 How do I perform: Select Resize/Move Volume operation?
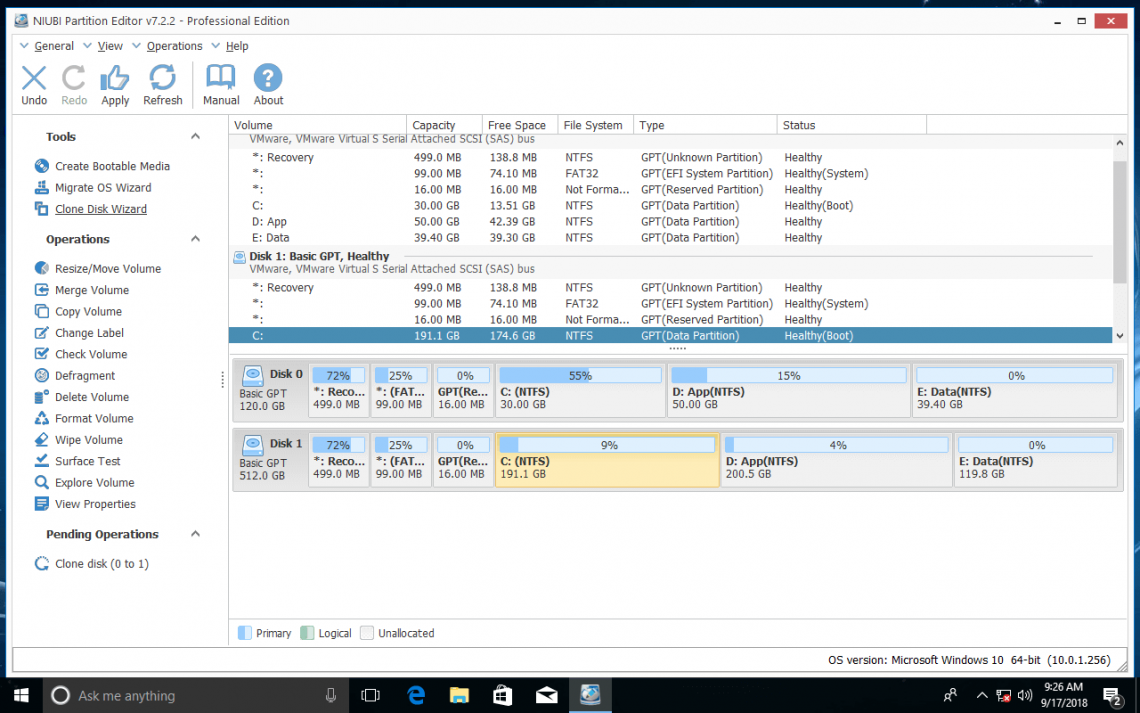(x=107, y=269)
